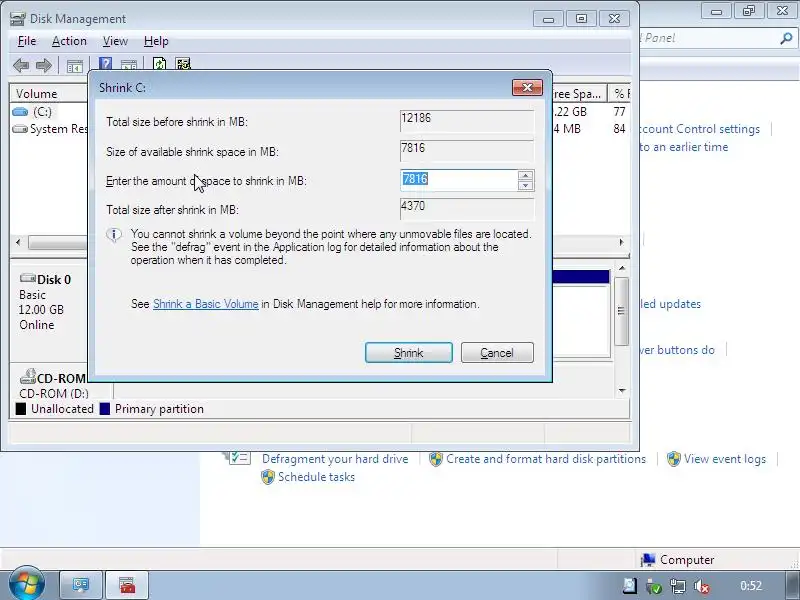This screenshot has width=800, height=600.
Task: Click the search magnifier in Control Panel
Action: tap(786, 38)
